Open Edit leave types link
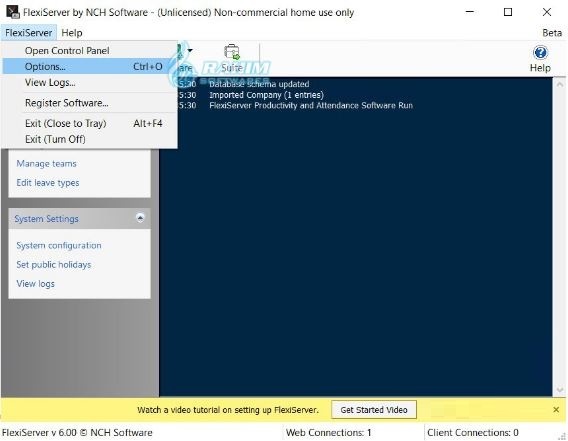This screenshot has height=441, width=568. (x=48, y=183)
